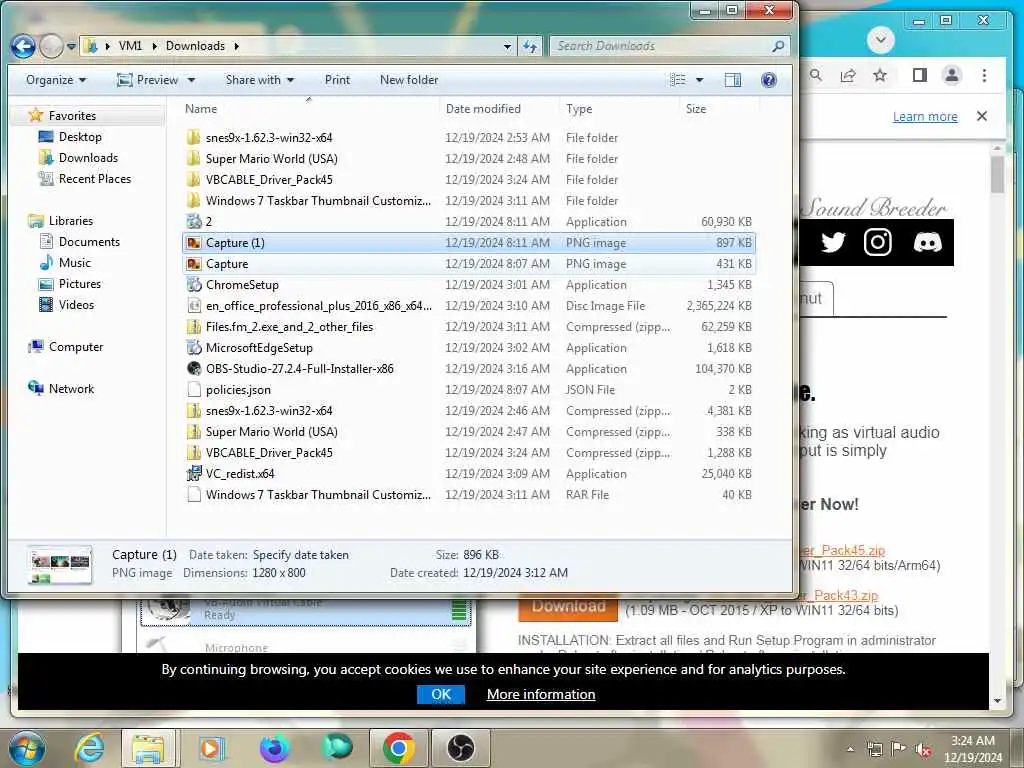Open the Preview button dropdown arrow

click(191, 80)
